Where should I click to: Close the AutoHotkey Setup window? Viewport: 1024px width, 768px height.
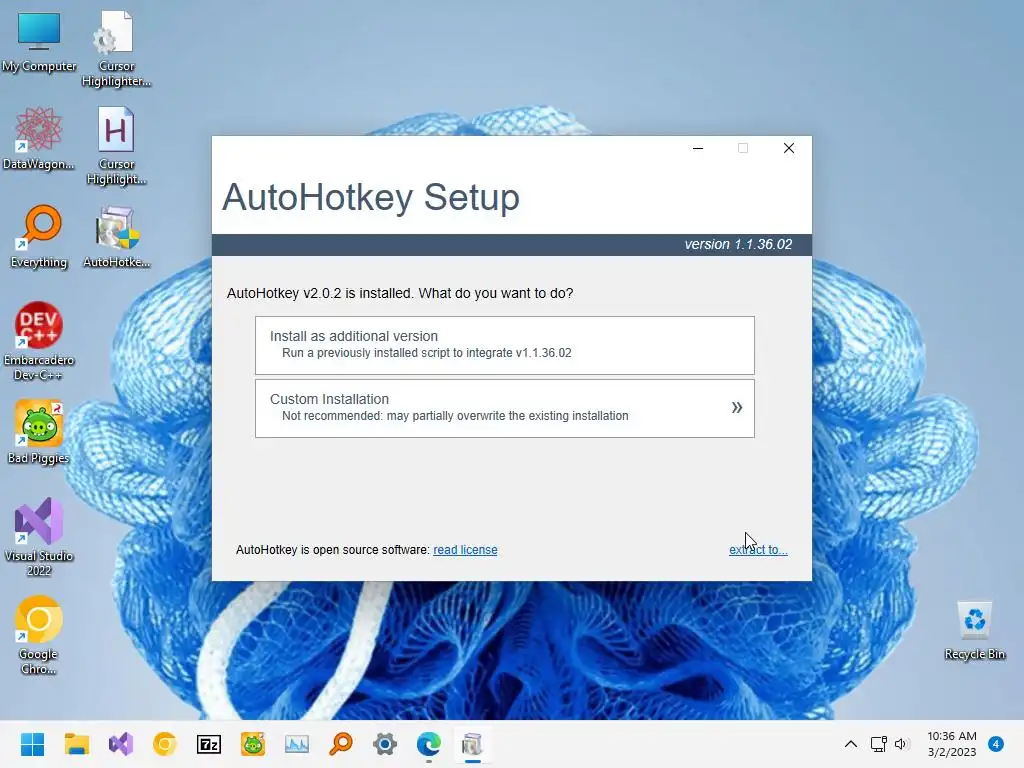tap(789, 148)
